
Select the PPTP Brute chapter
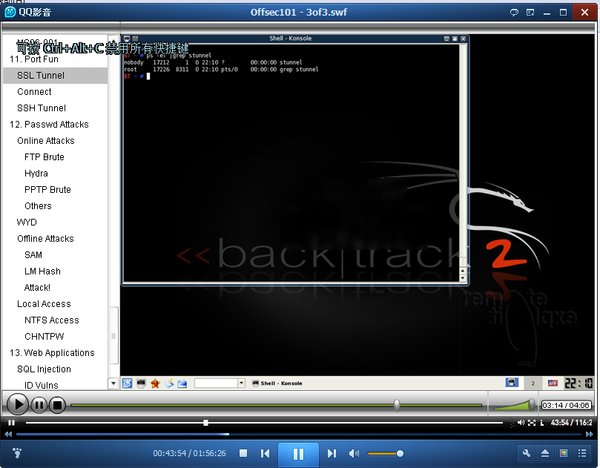[47, 190]
